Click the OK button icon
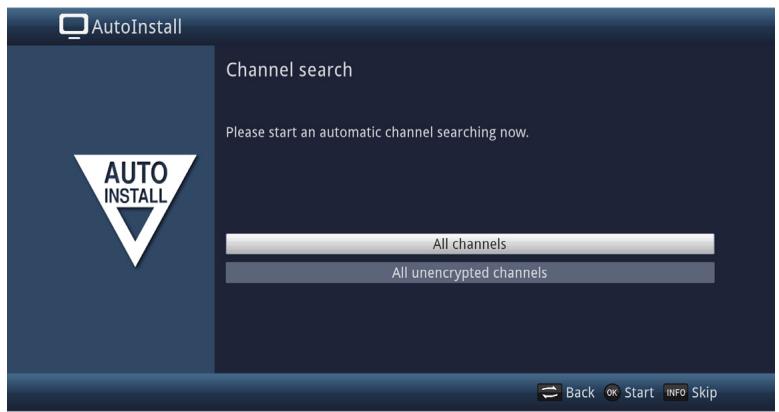The height and width of the screenshot is (412, 779). point(612,393)
